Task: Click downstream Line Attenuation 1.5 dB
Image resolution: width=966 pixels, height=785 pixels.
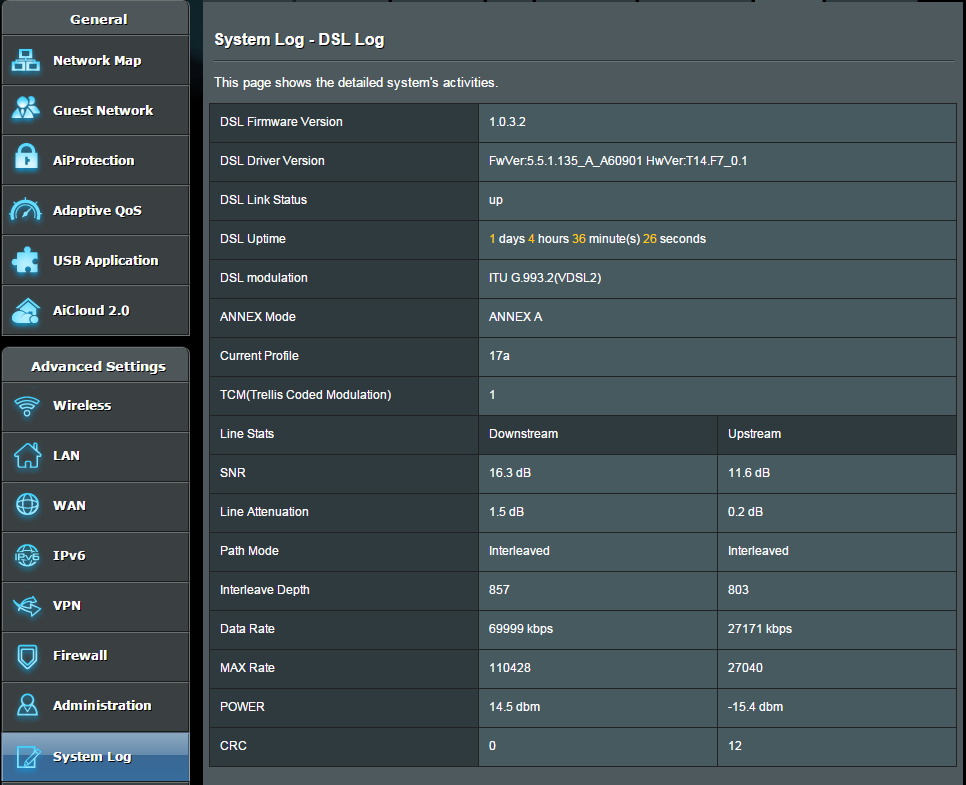Action: tap(506, 512)
